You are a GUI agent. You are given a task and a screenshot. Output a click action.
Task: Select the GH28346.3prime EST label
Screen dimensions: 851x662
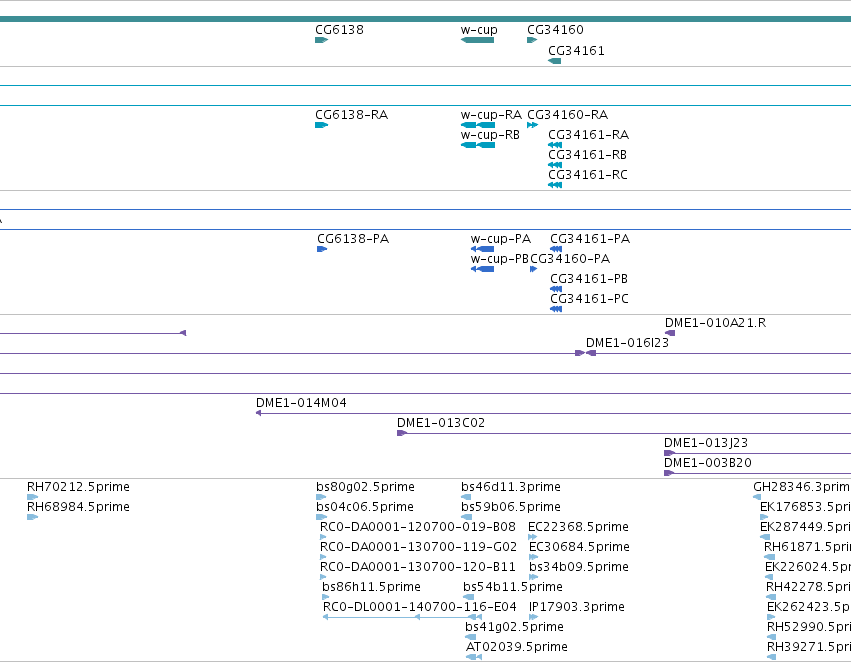coord(802,487)
